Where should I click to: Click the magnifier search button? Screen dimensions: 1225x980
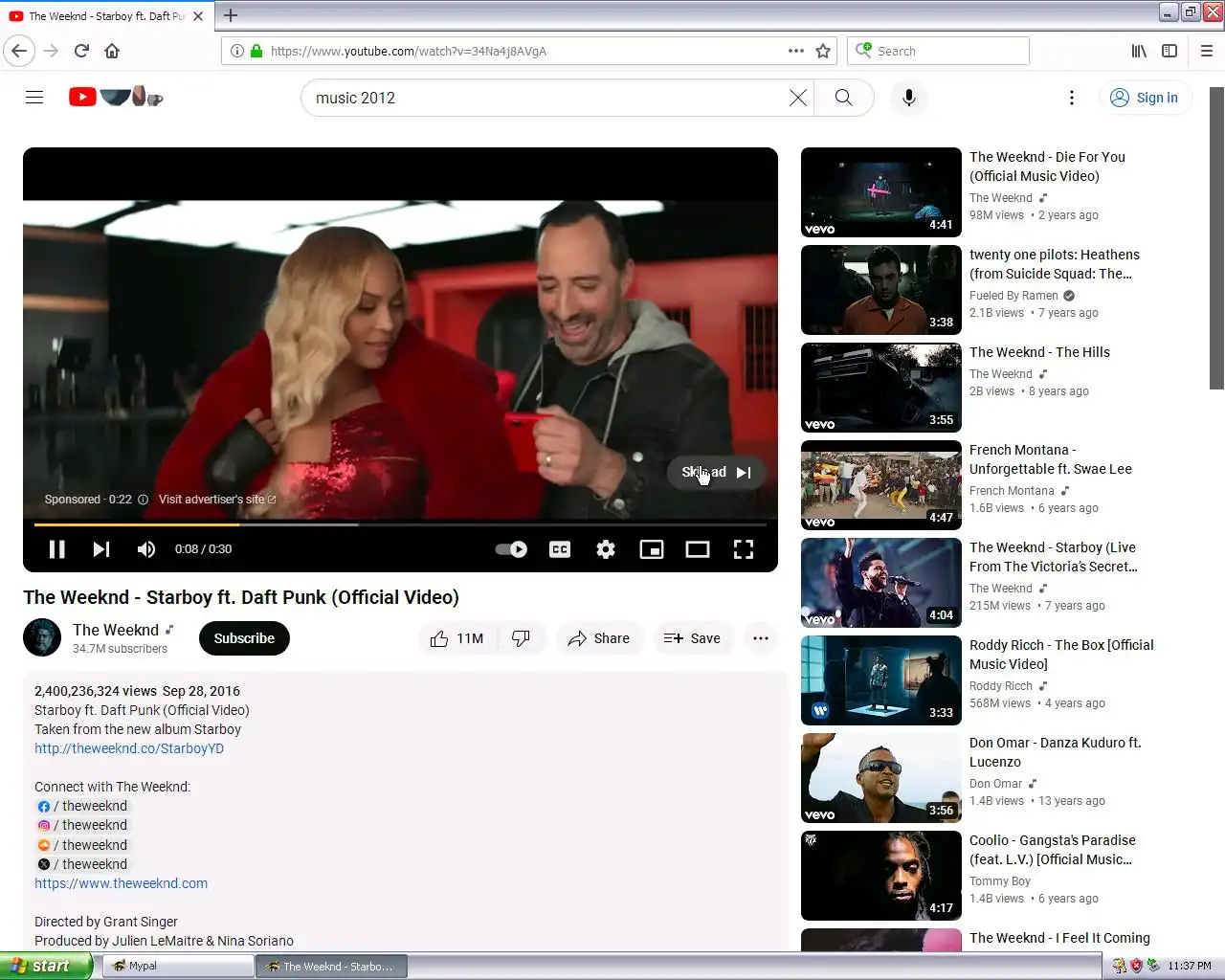point(843,98)
